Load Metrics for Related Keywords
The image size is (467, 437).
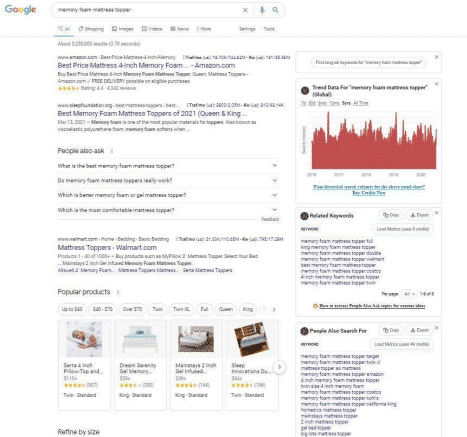point(403,229)
